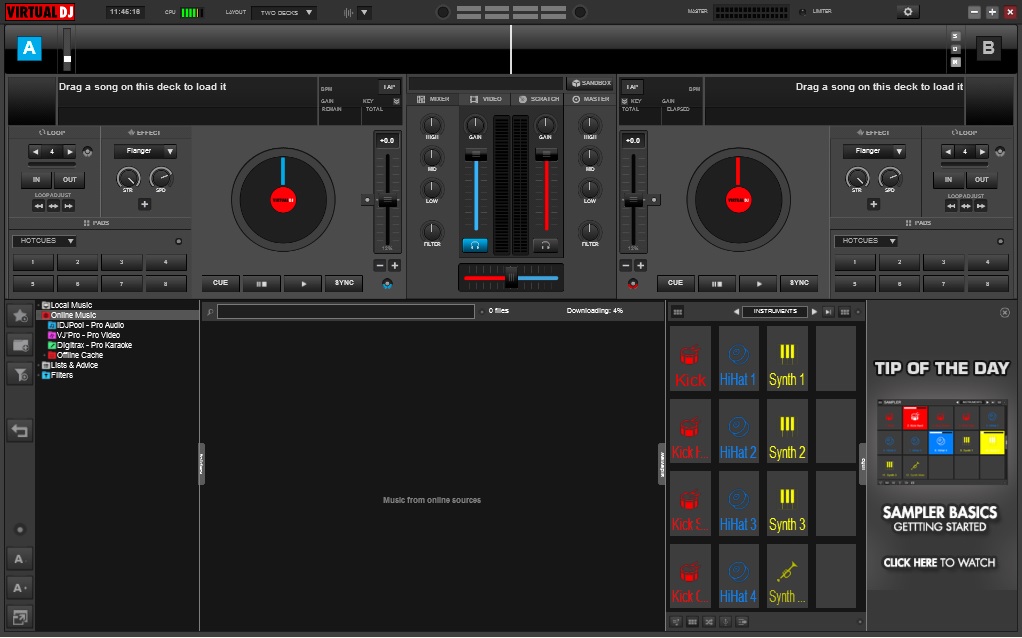The height and width of the screenshot is (638, 1022).
Task: Click the left deck turntable jog wheel
Action: point(283,199)
